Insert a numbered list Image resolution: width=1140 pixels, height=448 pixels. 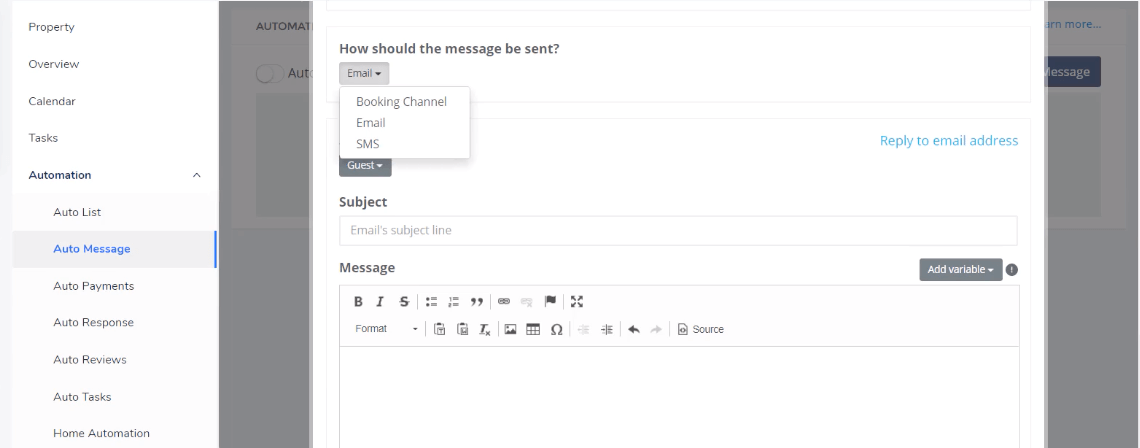[x=454, y=302]
